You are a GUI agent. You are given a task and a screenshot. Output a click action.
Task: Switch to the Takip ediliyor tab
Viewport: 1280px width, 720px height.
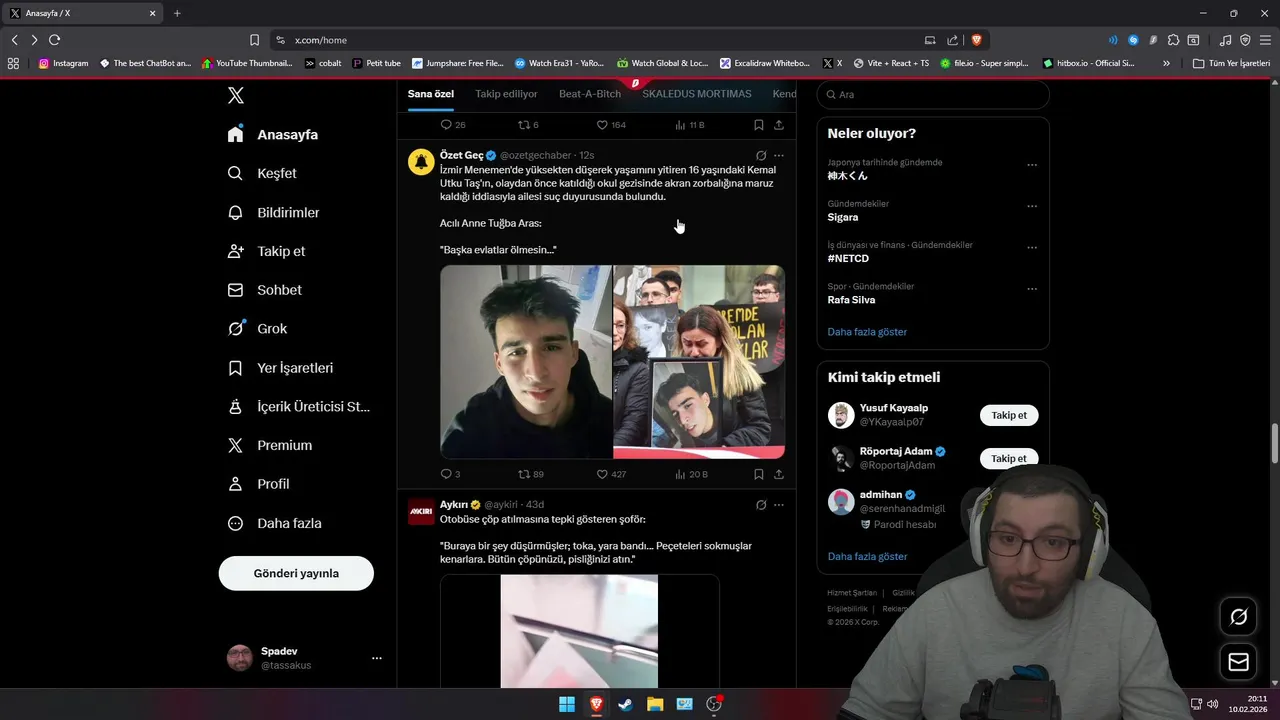click(506, 94)
